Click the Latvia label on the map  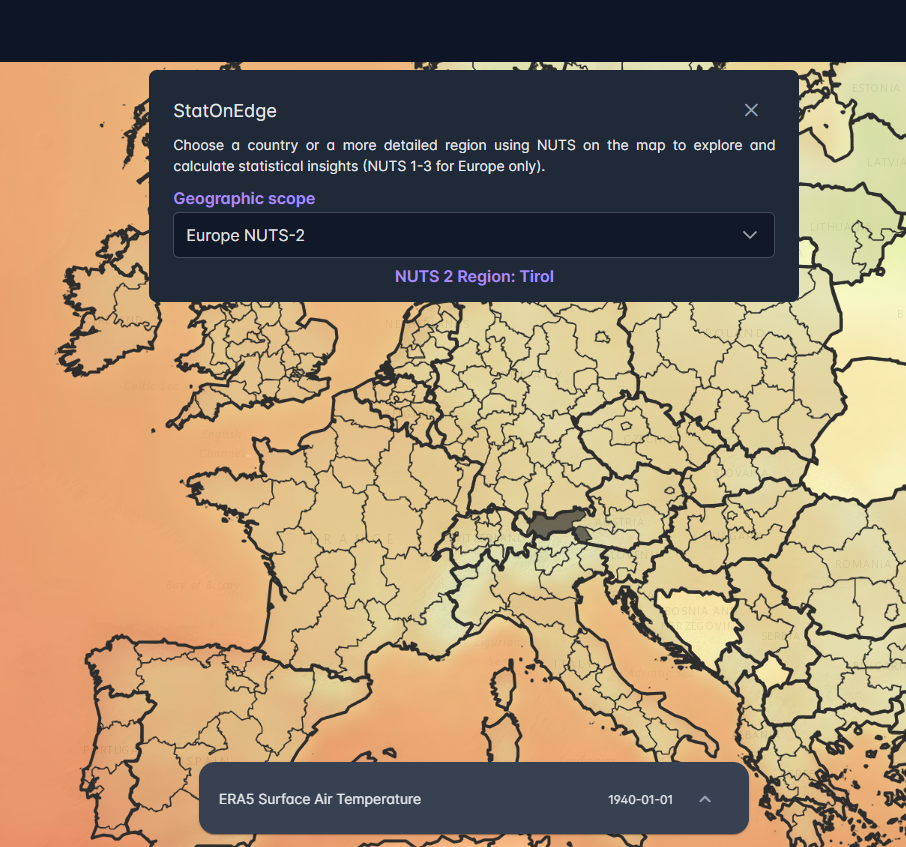tap(885, 161)
